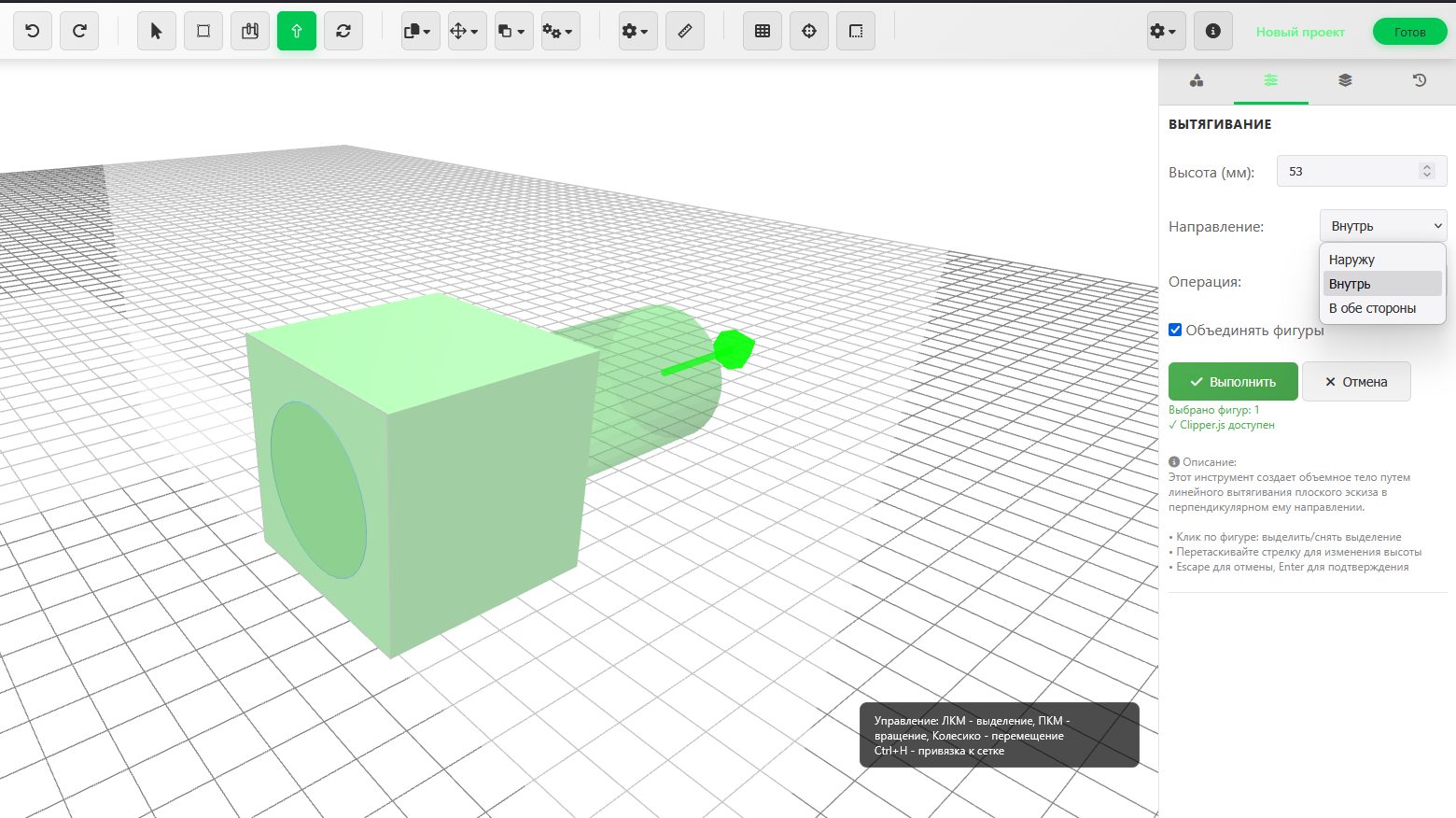Click the crosshair center view icon
The height and width of the screenshot is (818, 1456).
[809, 31]
